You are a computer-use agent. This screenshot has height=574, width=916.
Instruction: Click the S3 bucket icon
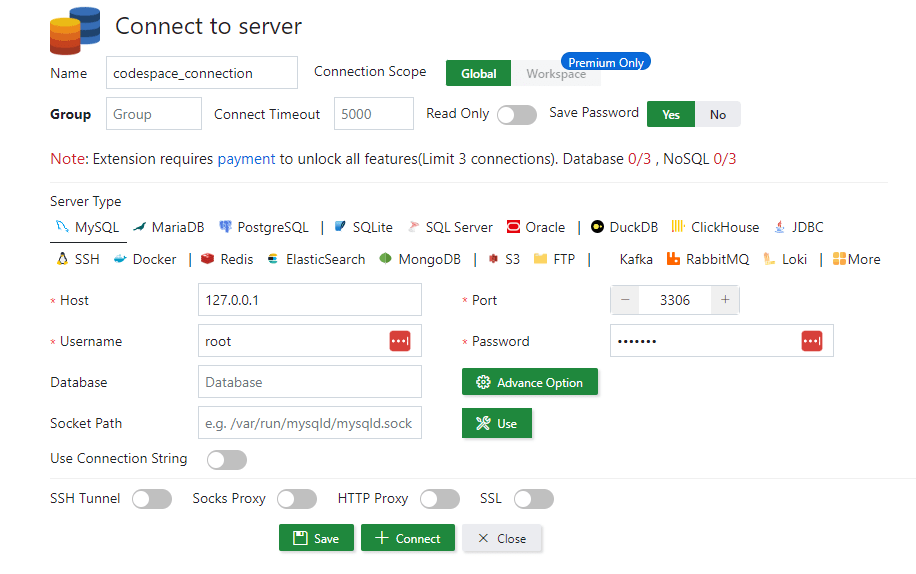pos(493,259)
